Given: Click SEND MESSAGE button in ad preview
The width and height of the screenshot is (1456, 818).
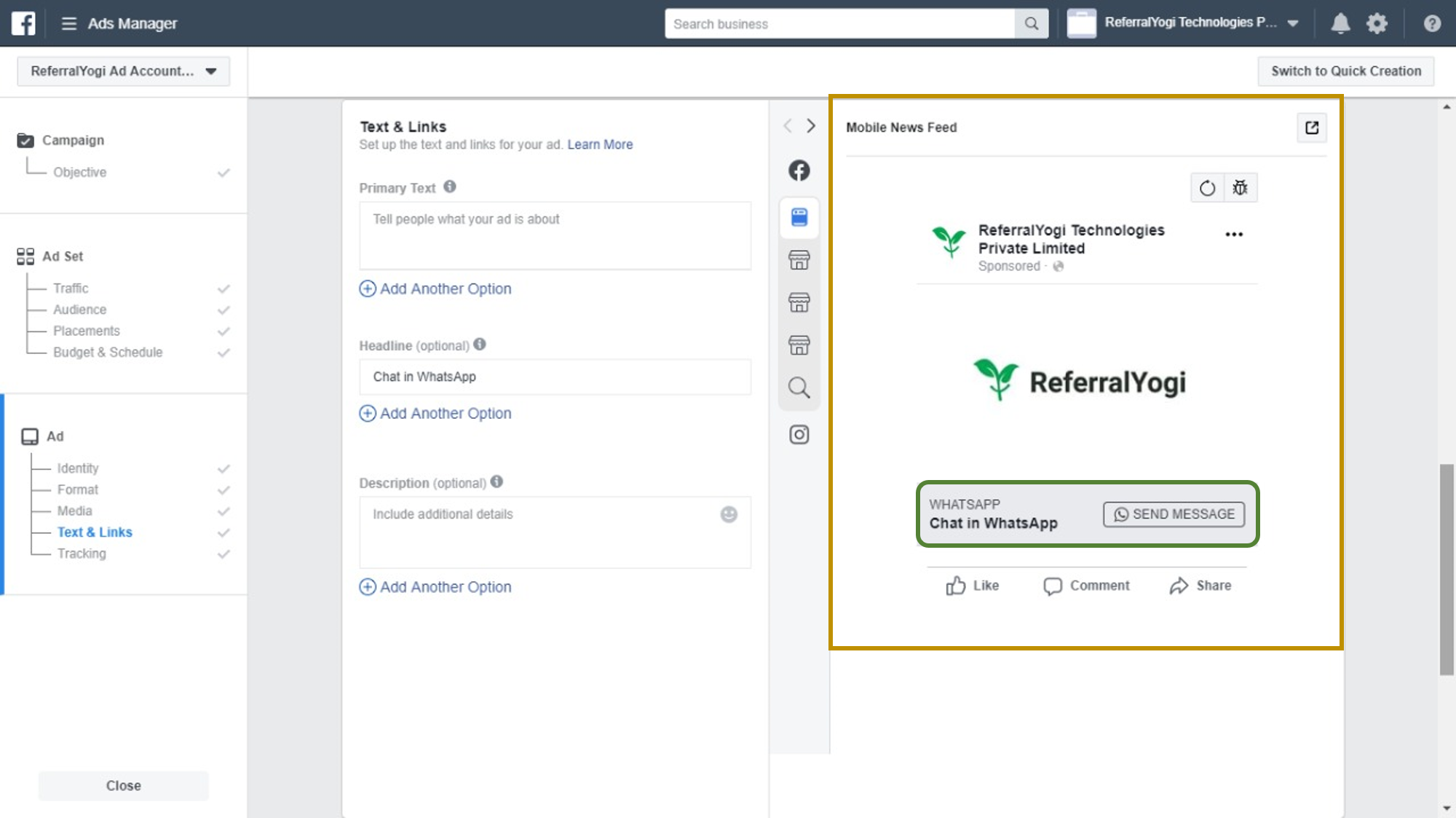Looking at the screenshot, I should point(1174,514).
